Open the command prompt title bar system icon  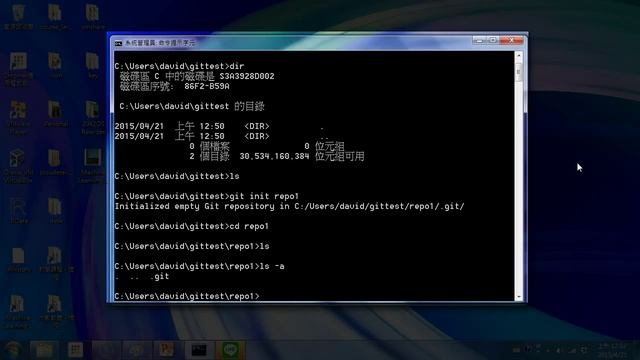click(118, 43)
